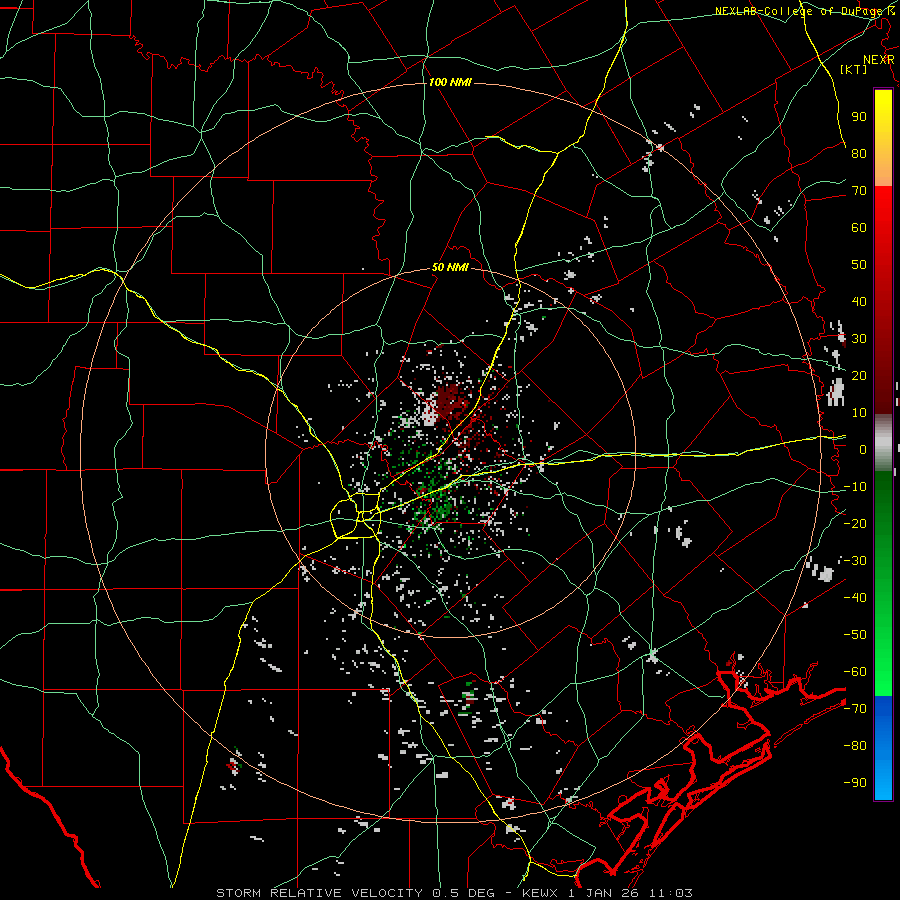Click the "[KT]" units label
900x900 pixels.
click(853, 69)
